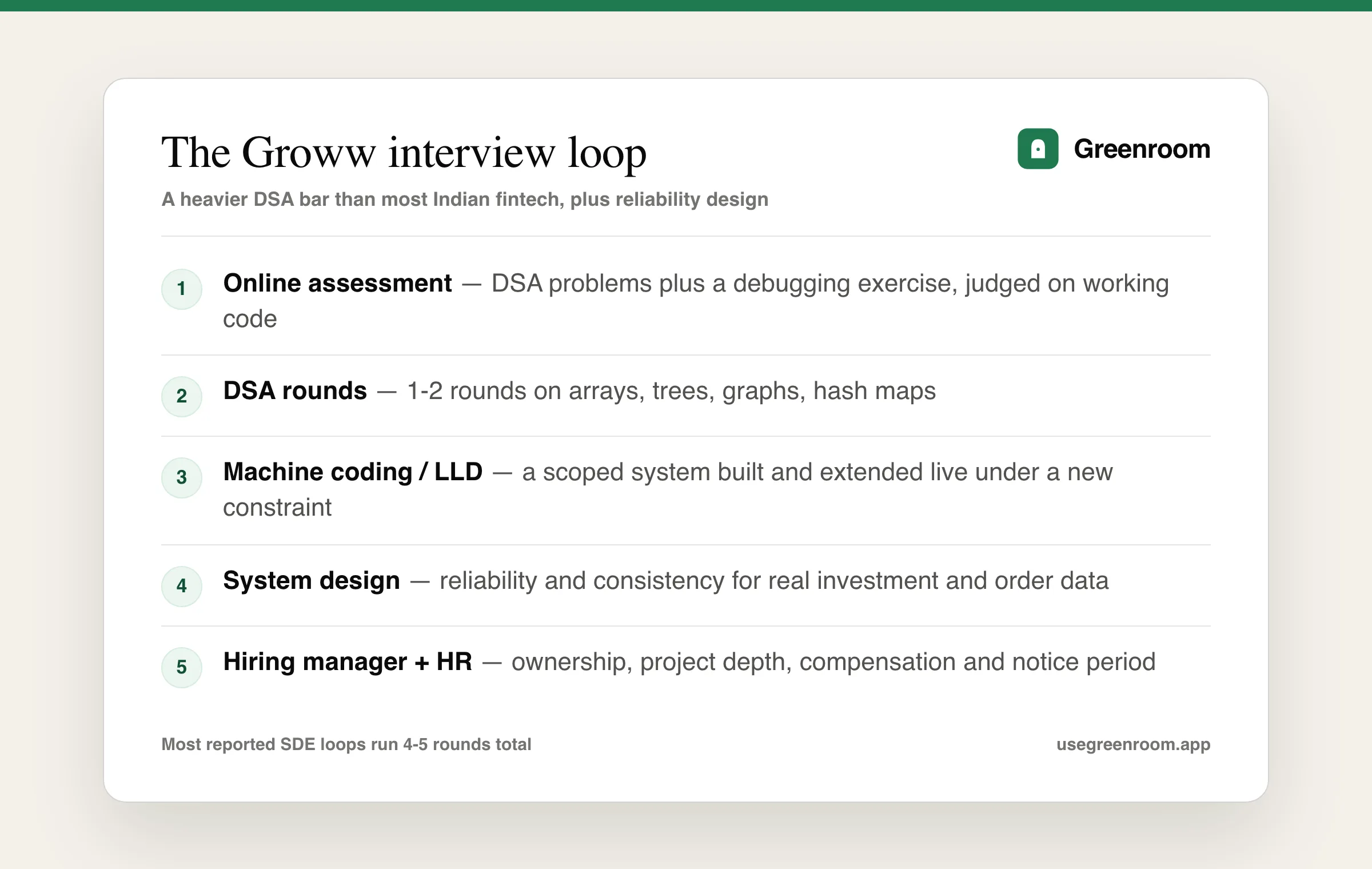
Task: Click 'ownership, project depth, compensation' description
Action: (833, 662)
